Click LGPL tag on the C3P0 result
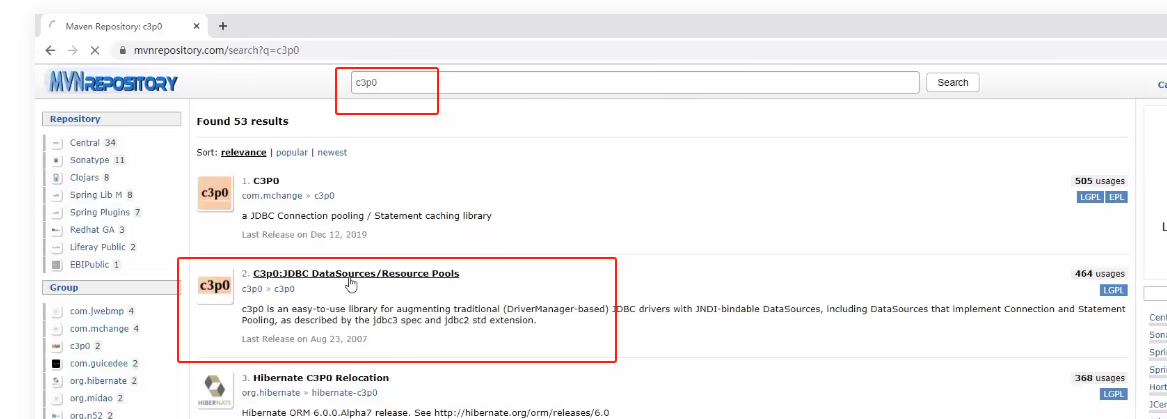 [1090, 197]
